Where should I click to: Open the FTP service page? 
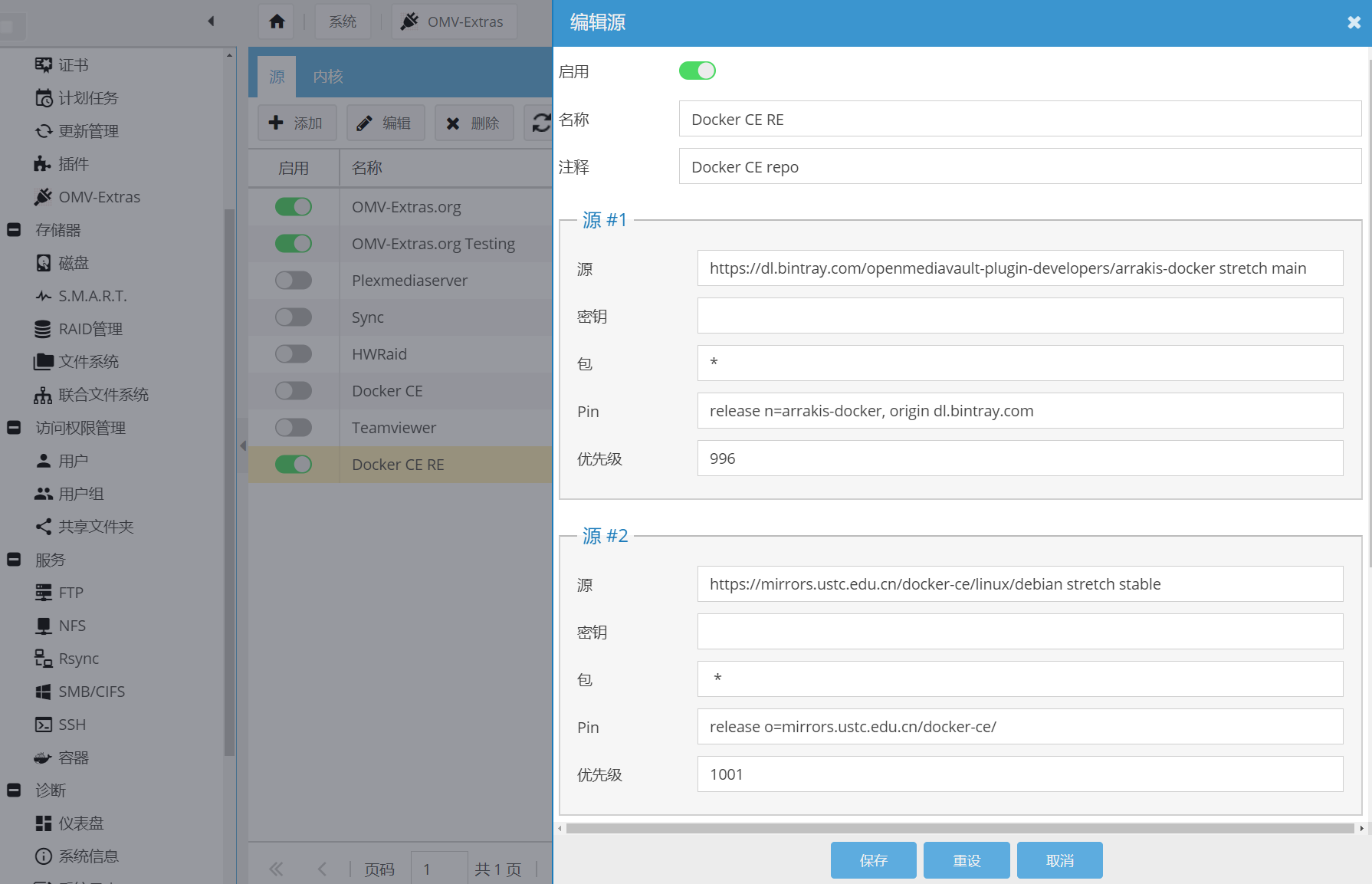[x=59, y=593]
